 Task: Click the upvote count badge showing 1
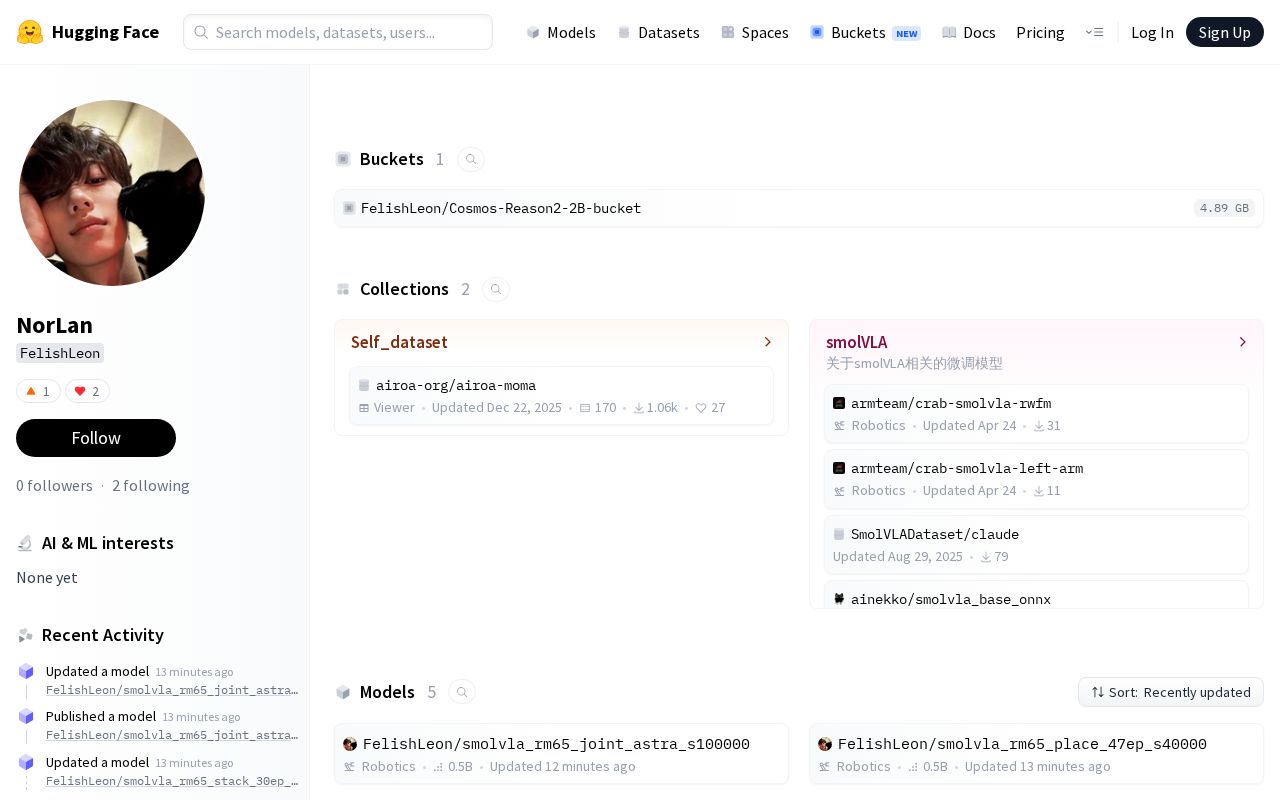(38, 391)
